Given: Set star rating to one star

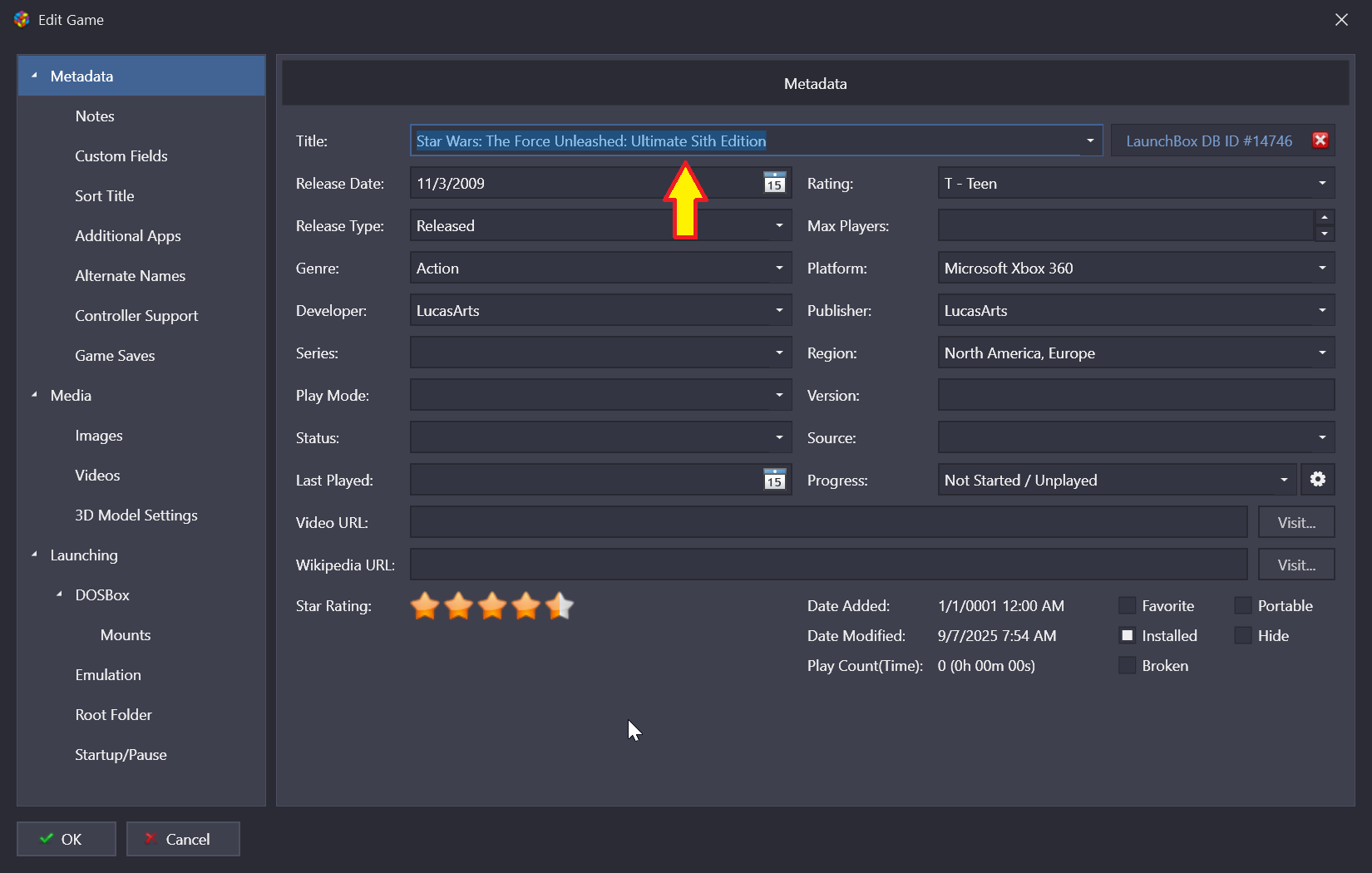Looking at the screenshot, I should 425,606.
